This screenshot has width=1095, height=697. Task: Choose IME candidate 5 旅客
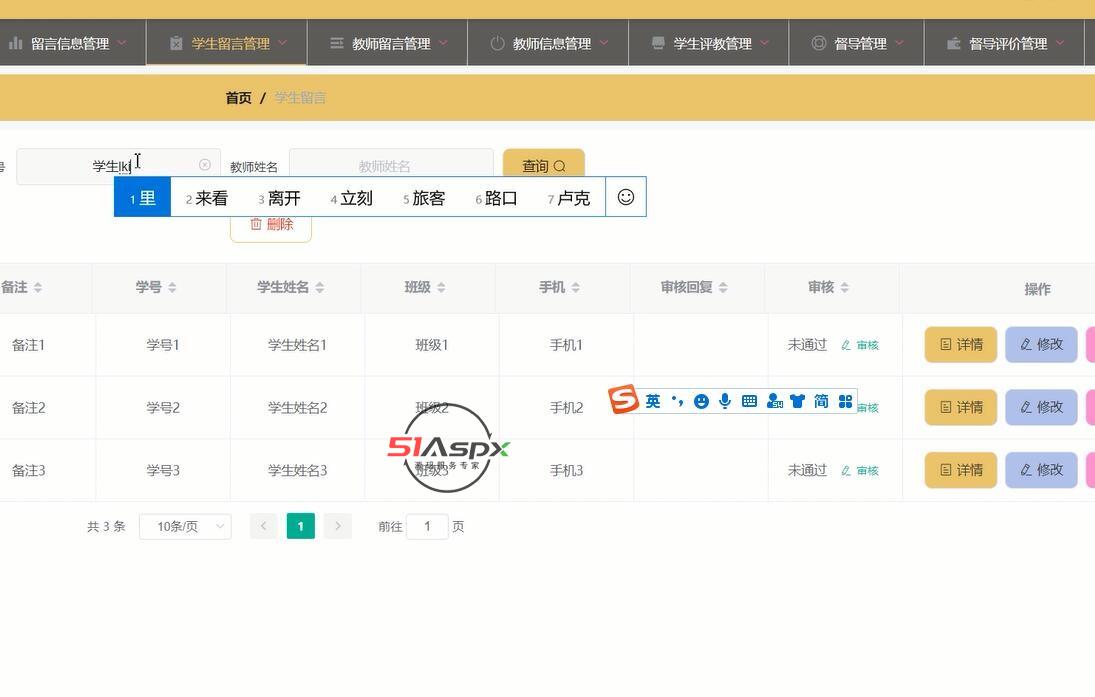[425, 198]
